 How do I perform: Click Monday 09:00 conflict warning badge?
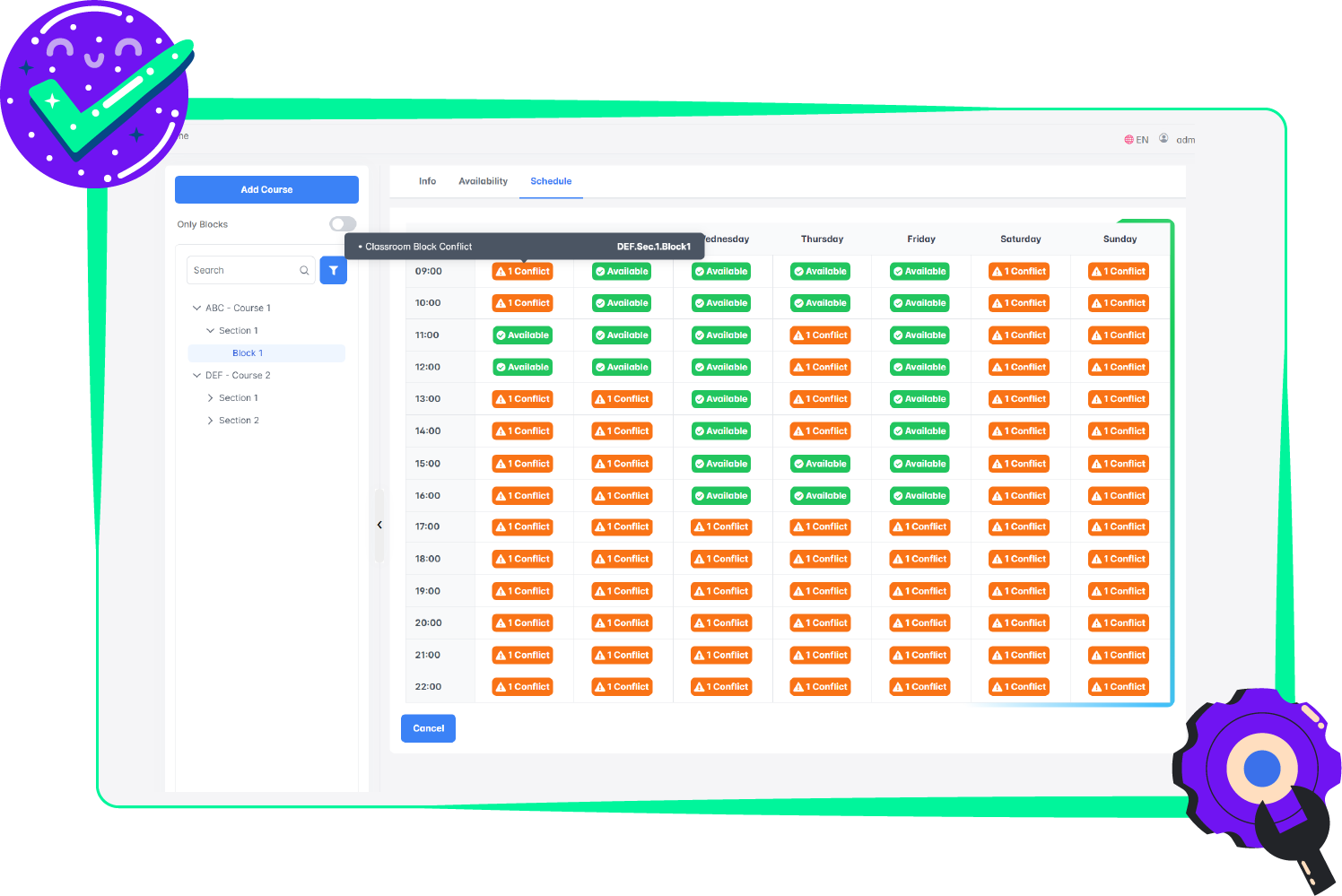coord(523,272)
